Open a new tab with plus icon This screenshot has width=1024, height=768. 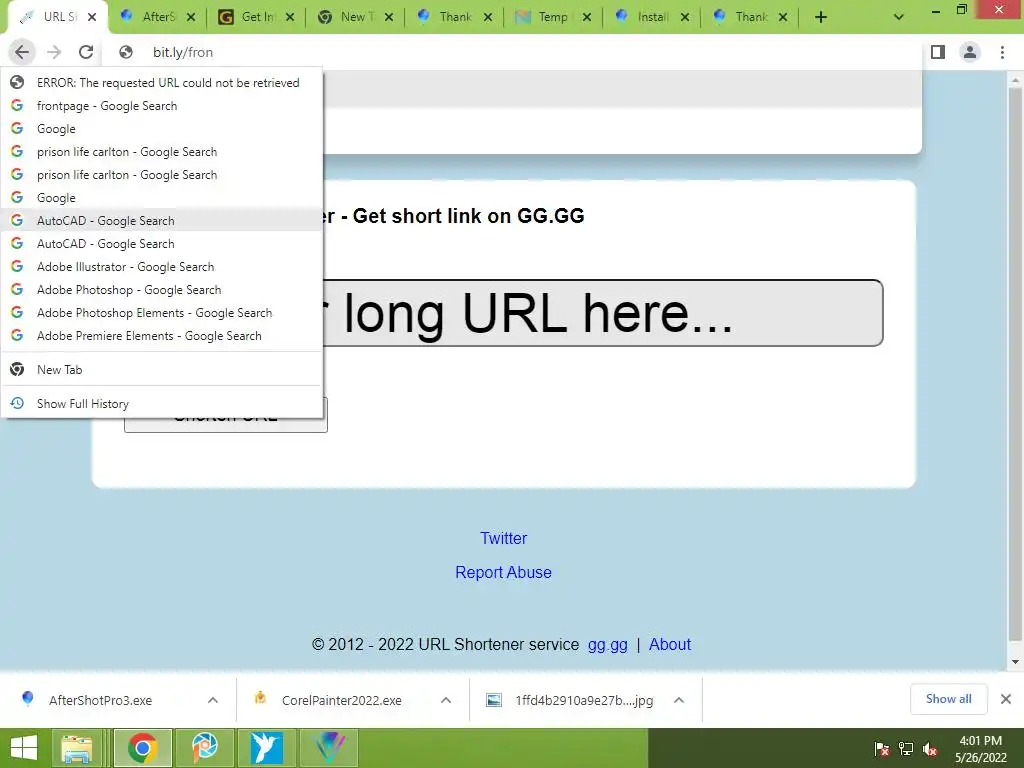point(821,17)
